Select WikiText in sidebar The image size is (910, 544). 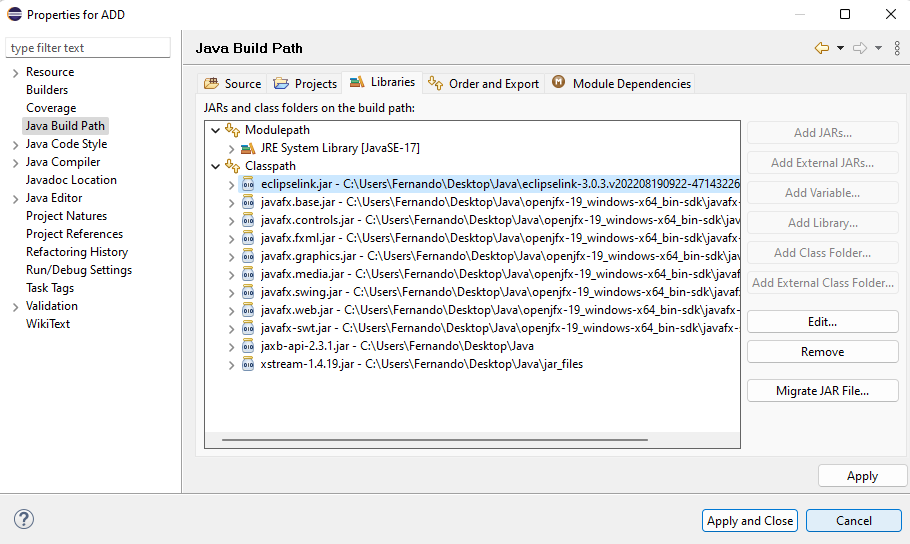tap(48, 324)
